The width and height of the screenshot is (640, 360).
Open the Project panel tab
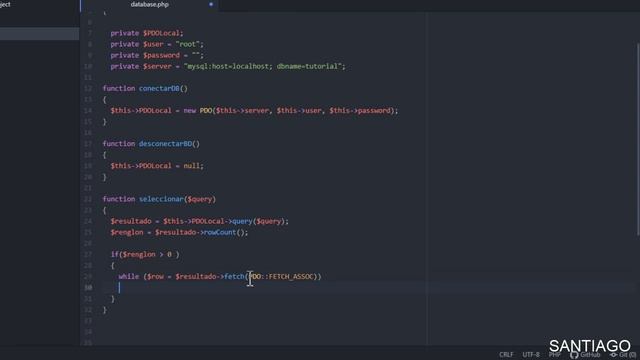[6, 4]
